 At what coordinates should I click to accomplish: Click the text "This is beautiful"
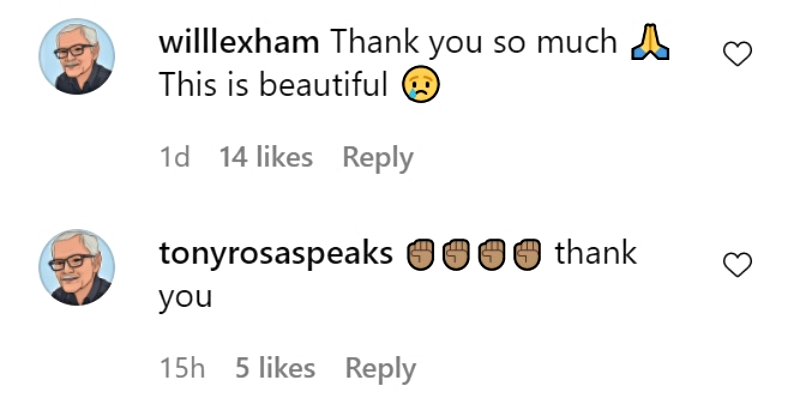tap(273, 85)
